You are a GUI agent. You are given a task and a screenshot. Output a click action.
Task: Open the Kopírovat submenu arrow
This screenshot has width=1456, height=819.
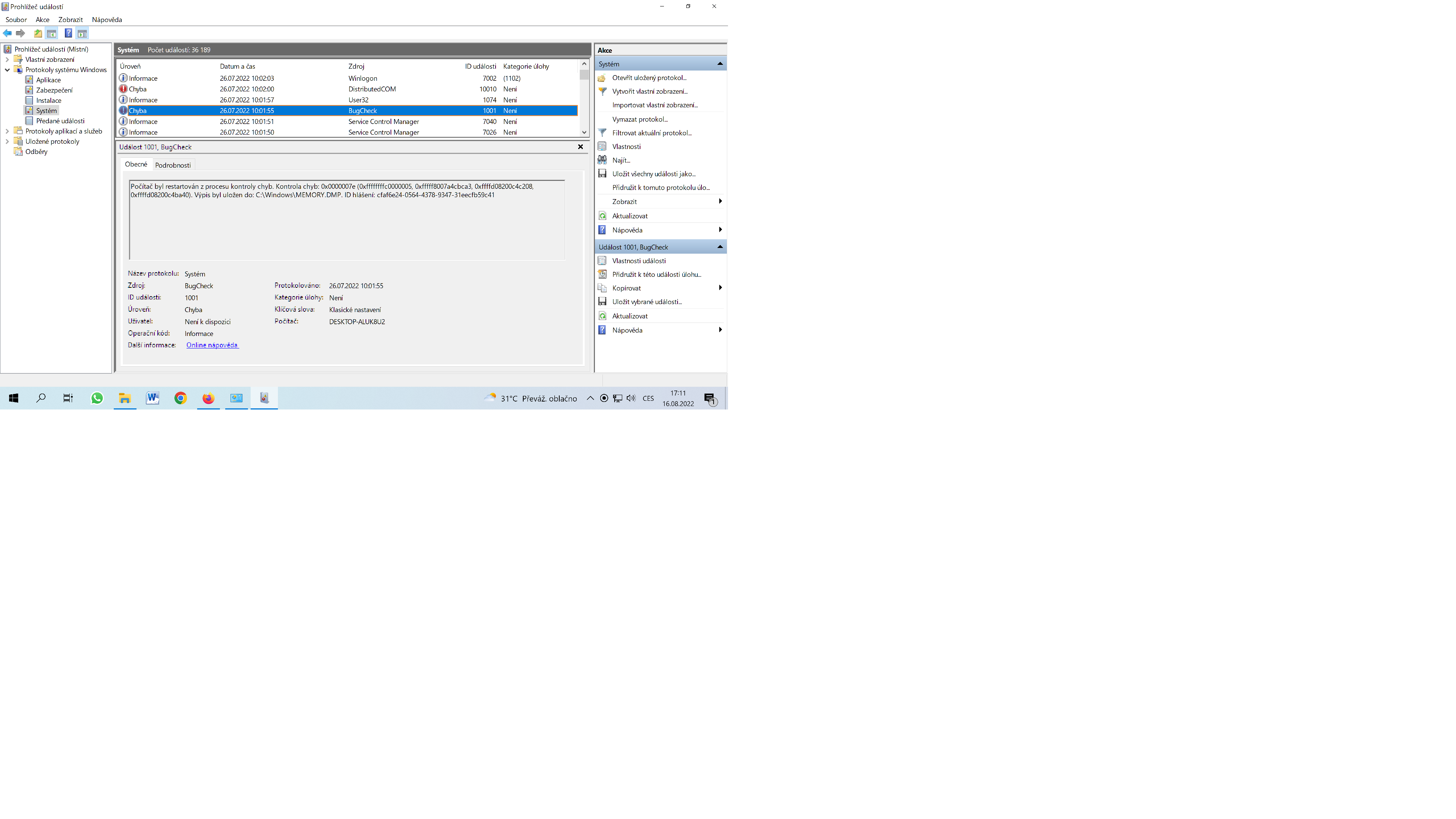(x=720, y=288)
